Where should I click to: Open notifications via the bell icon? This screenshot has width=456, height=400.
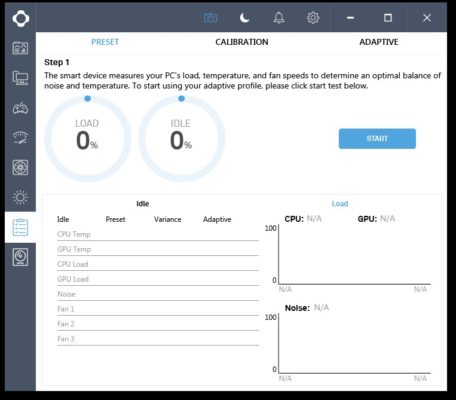[279, 18]
